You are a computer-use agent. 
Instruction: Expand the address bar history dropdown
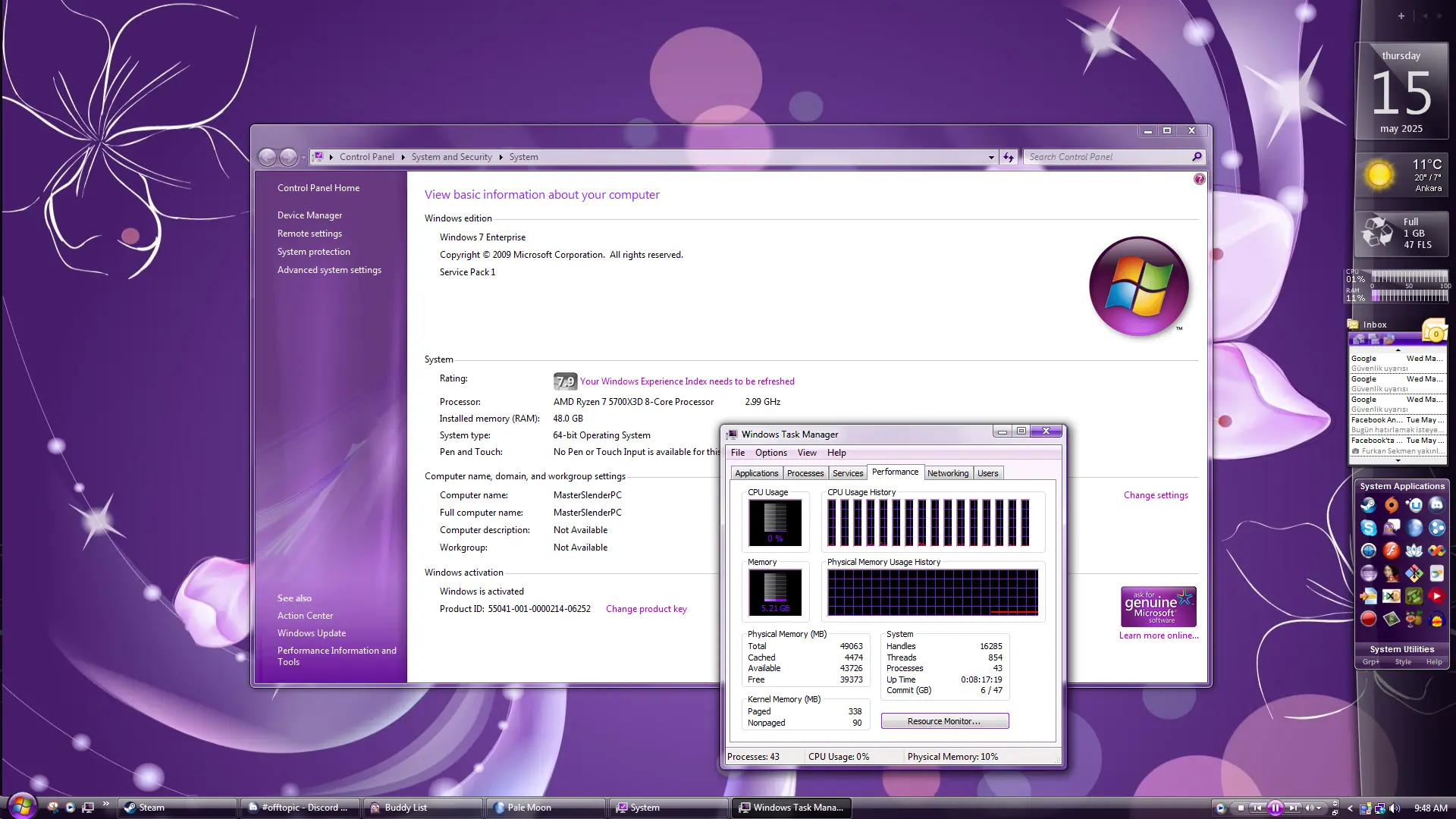[x=991, y=157]
